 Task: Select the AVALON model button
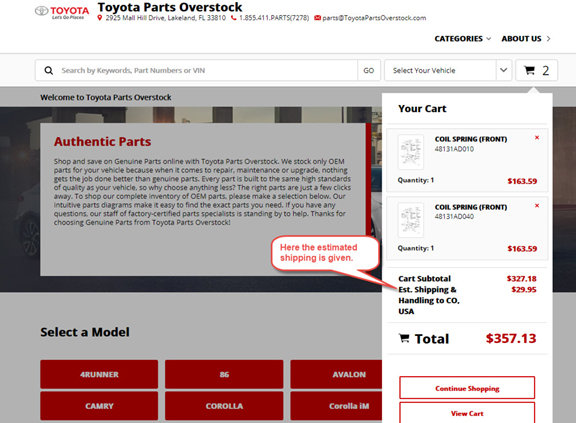[x=336, y=374]
